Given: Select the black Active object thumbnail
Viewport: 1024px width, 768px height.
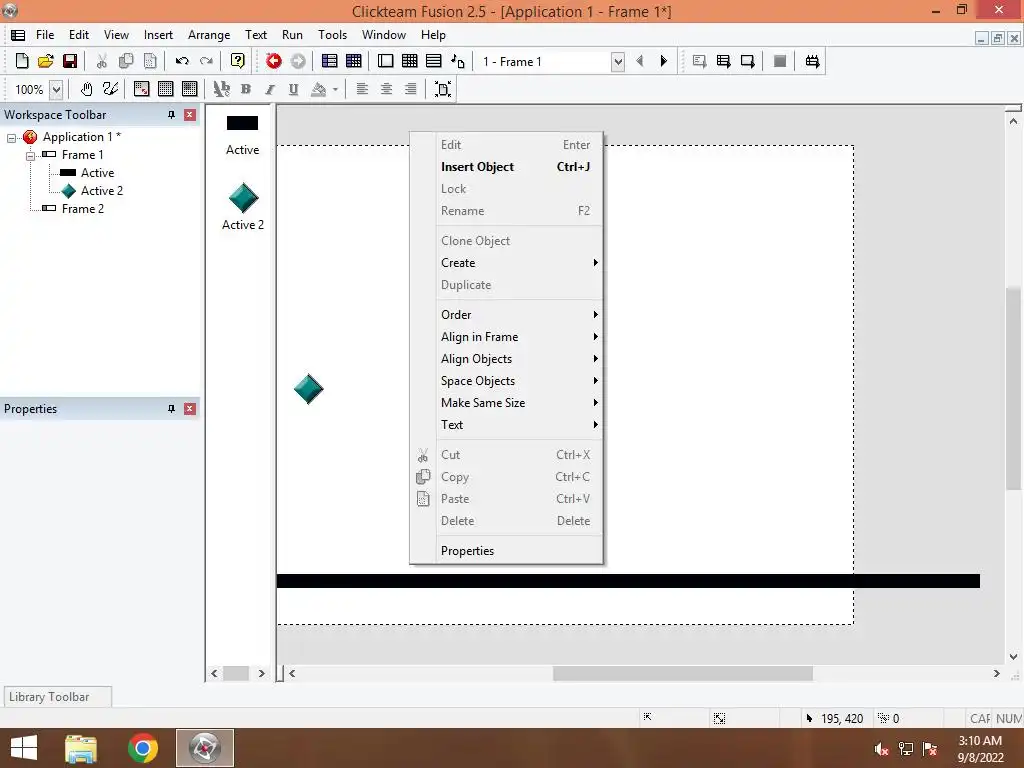Looking at the screenshot, I should [x=242, y=123].
